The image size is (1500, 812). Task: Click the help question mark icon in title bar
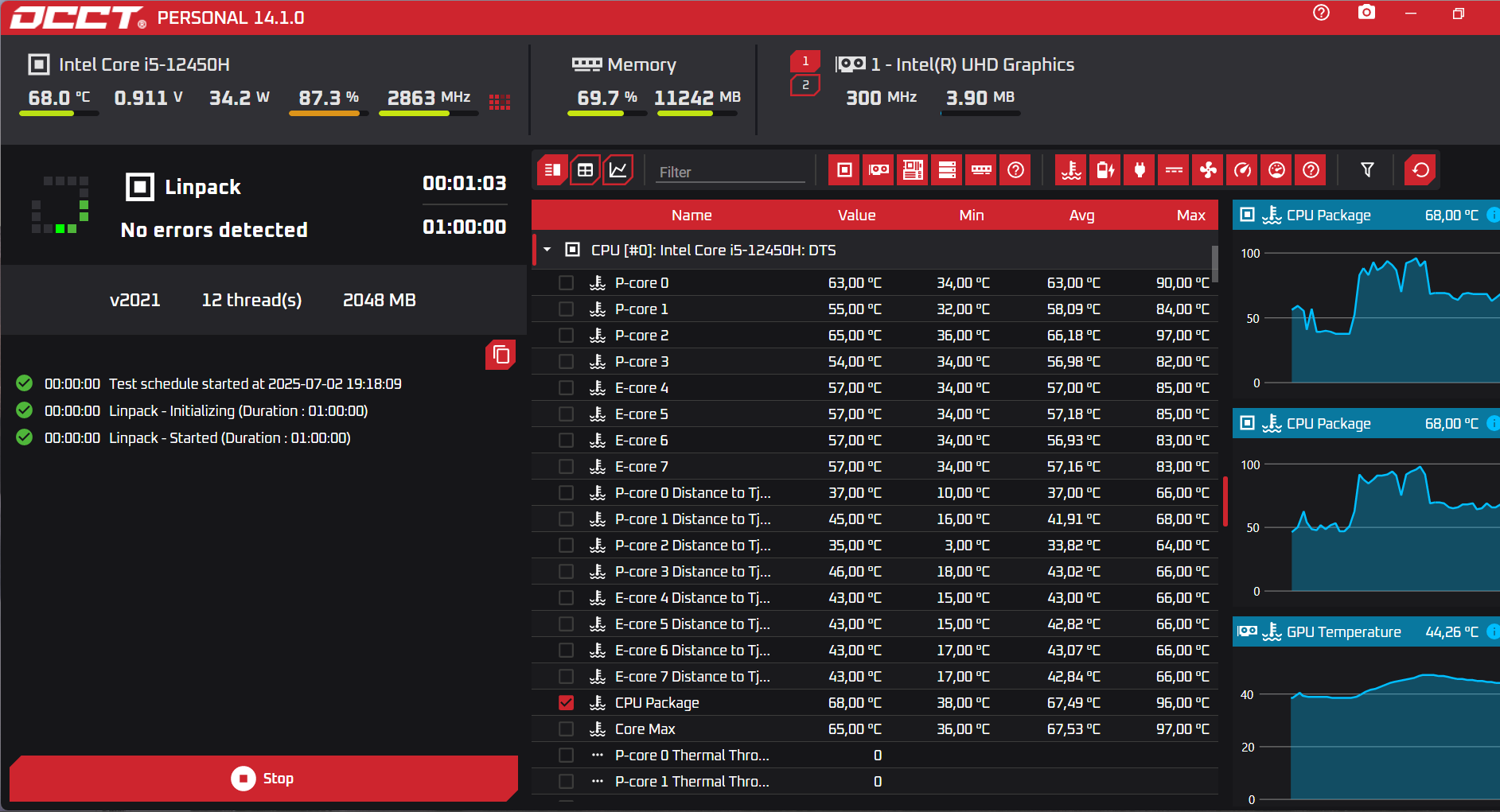pyautogui.click(x=1321, y=13)
